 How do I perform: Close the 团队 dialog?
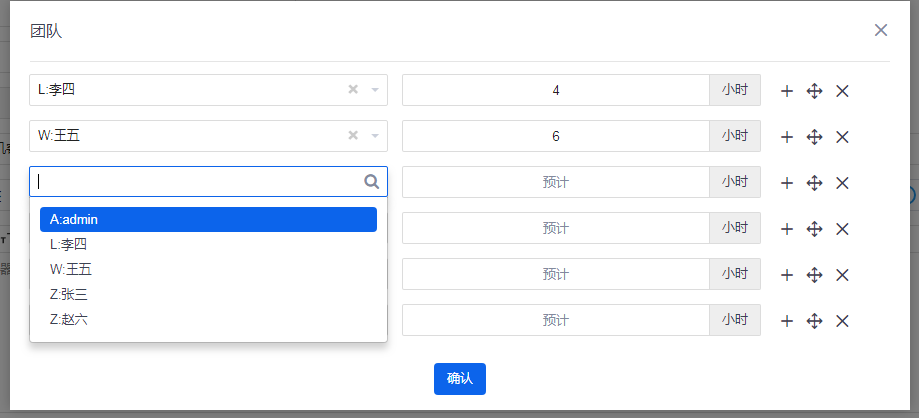click(x=881, y=30)
